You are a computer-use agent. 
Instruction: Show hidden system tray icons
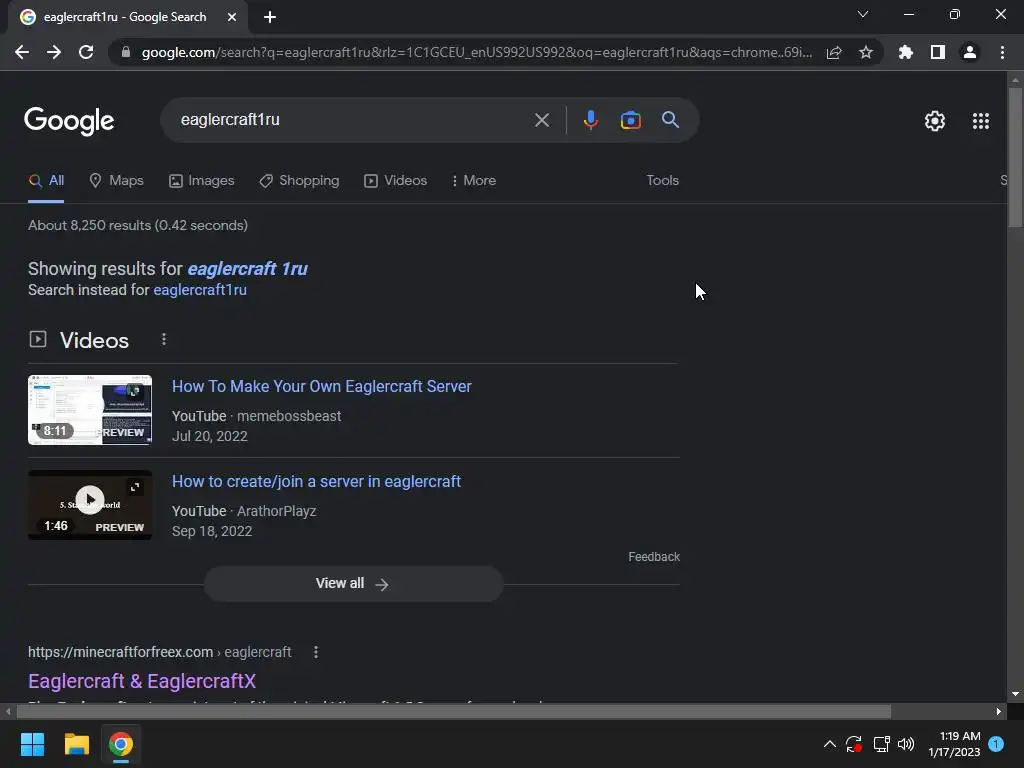(x=829, y=744)
